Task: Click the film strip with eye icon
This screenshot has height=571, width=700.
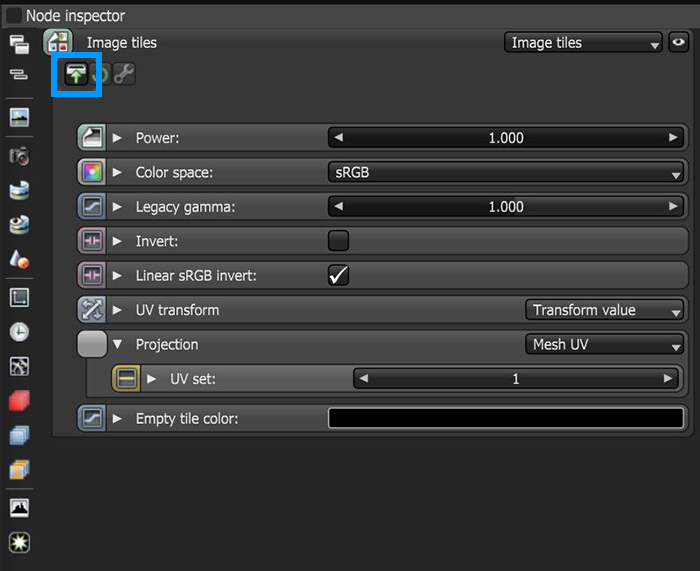Action: point(19,225)
